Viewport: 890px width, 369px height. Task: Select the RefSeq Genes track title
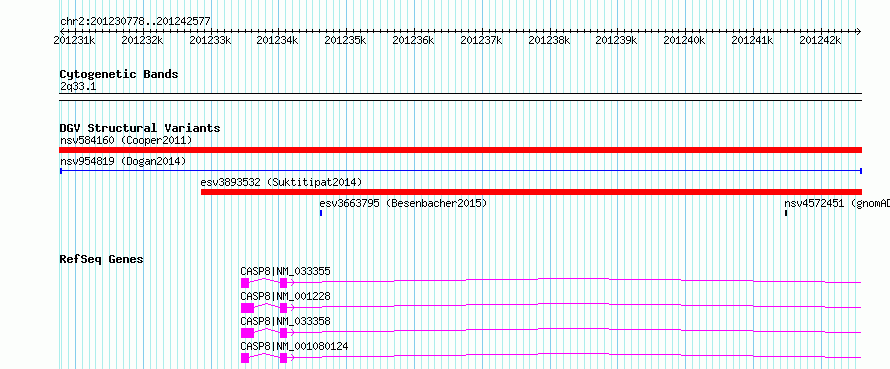tap(102, 259)
